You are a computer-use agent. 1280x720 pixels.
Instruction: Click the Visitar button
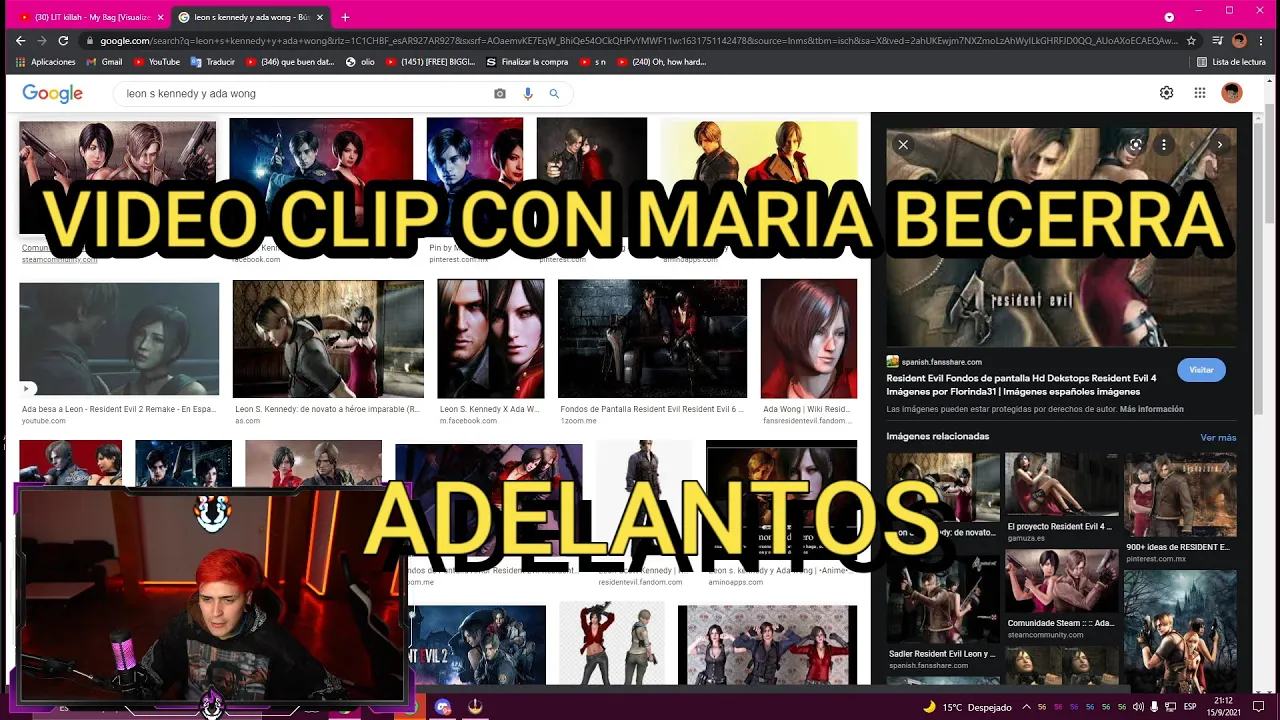point(1201,370)
